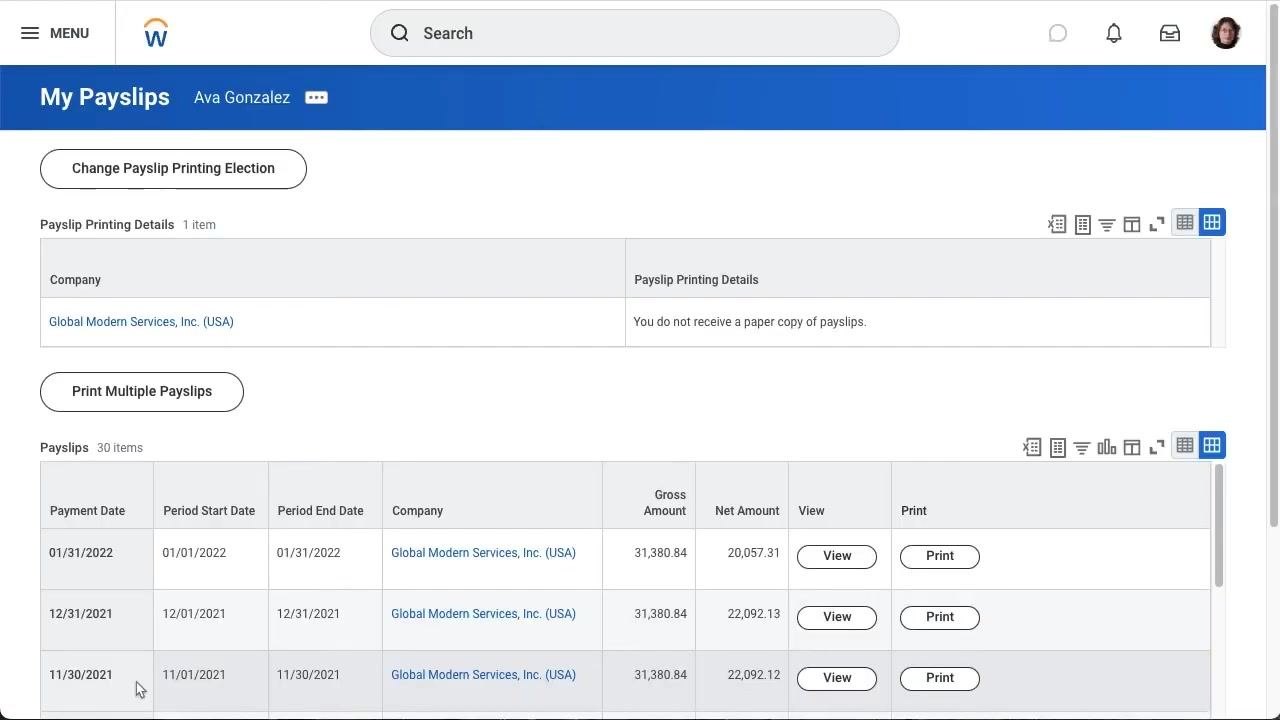1280x720 pixels.
Task: Open company link in 12/31/2021 row
Action: click(x=483, y=614)
